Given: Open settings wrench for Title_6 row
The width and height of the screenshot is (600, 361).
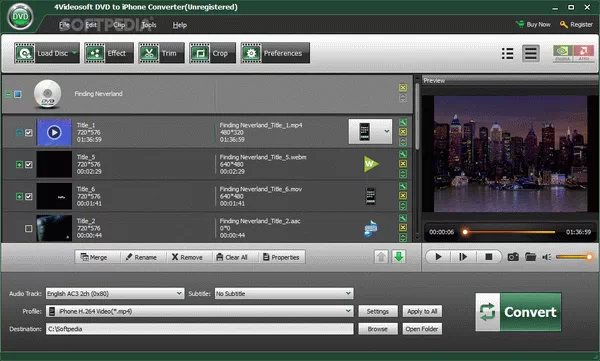Looking at the screenshot, I should [403, 186].
